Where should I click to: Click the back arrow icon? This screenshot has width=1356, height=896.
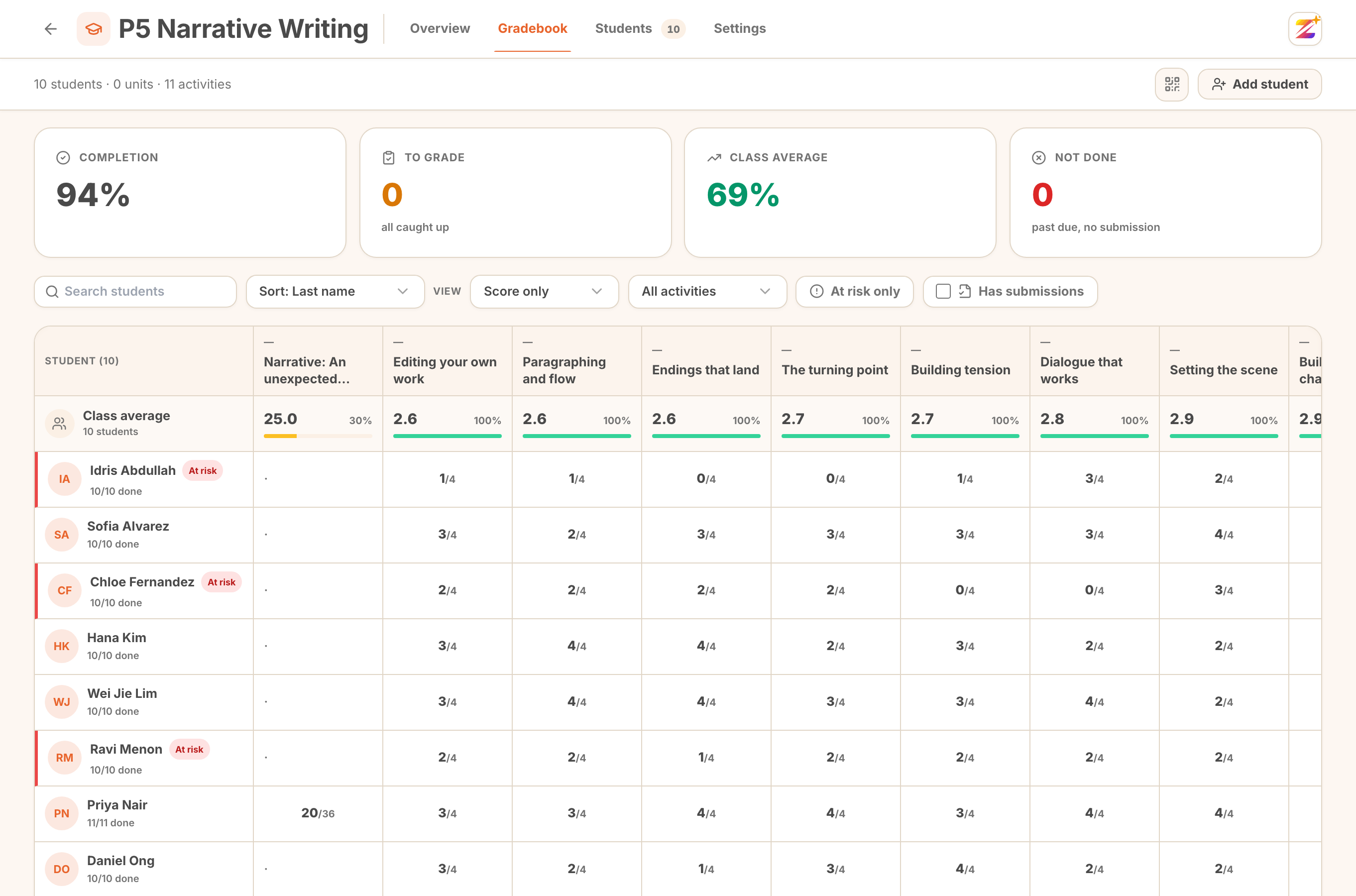click(x=51, y=28)
